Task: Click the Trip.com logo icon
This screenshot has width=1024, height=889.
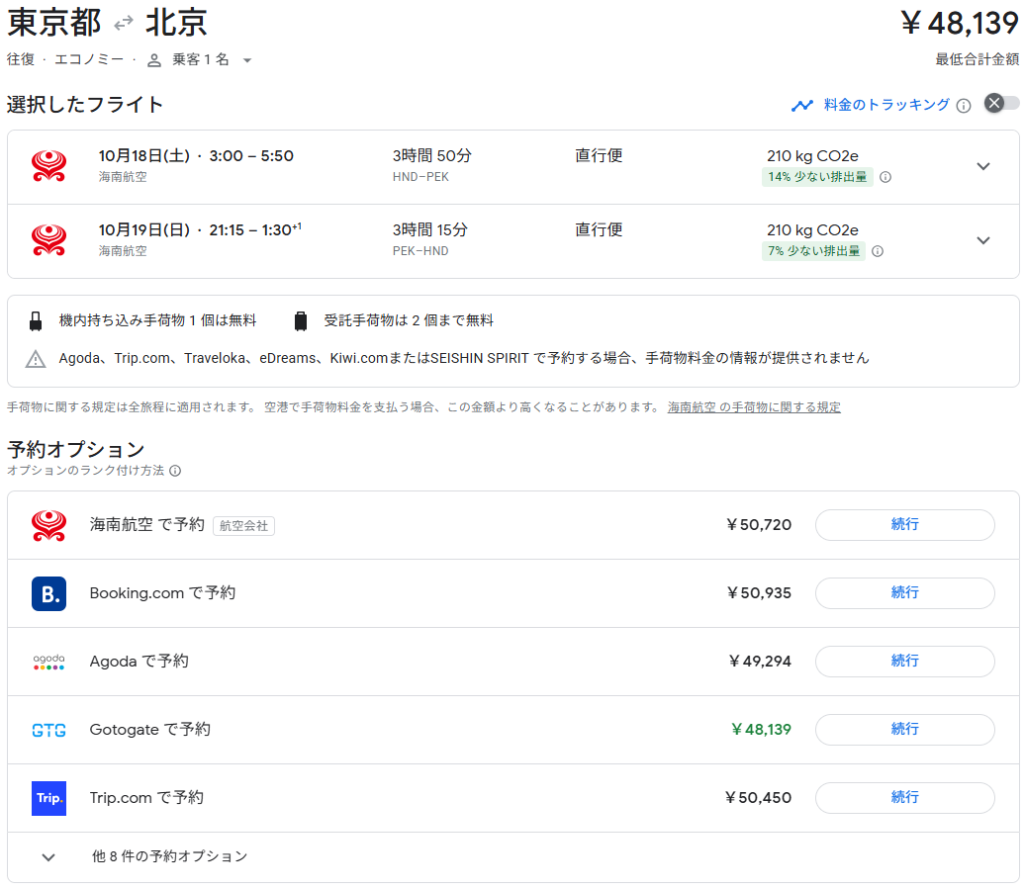Action: click(x=48, y=798)
